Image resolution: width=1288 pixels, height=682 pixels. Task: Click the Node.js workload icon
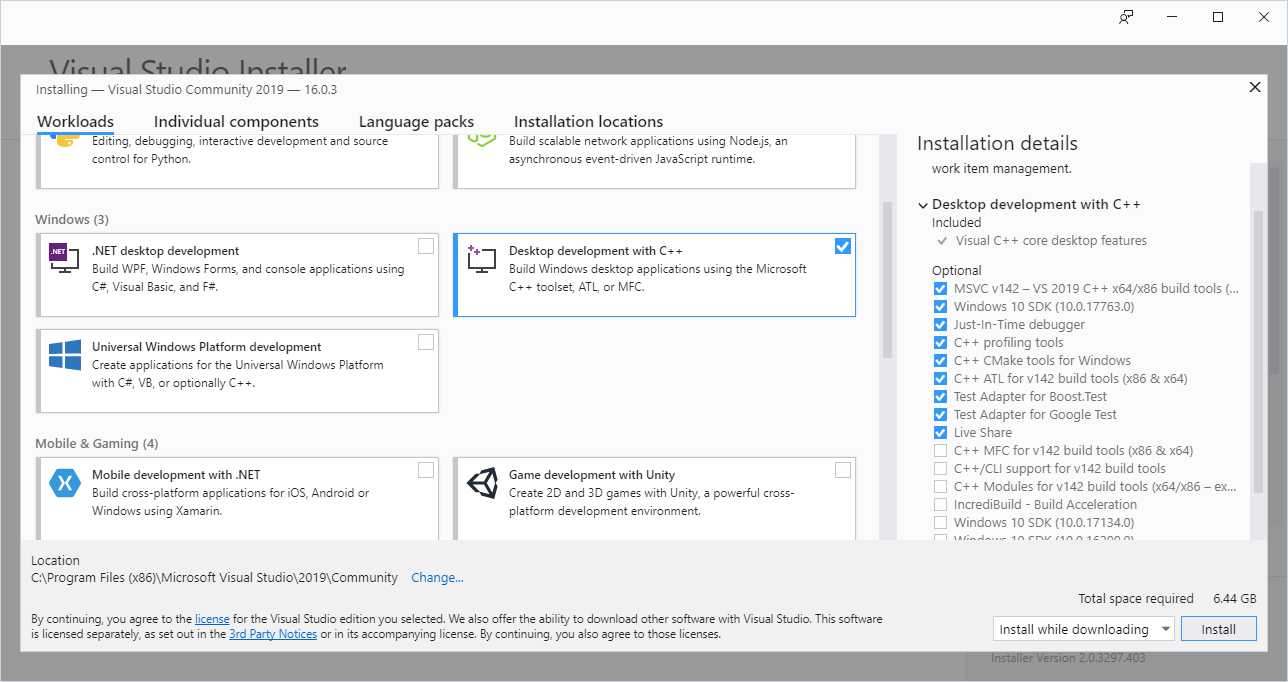(482, 142)
